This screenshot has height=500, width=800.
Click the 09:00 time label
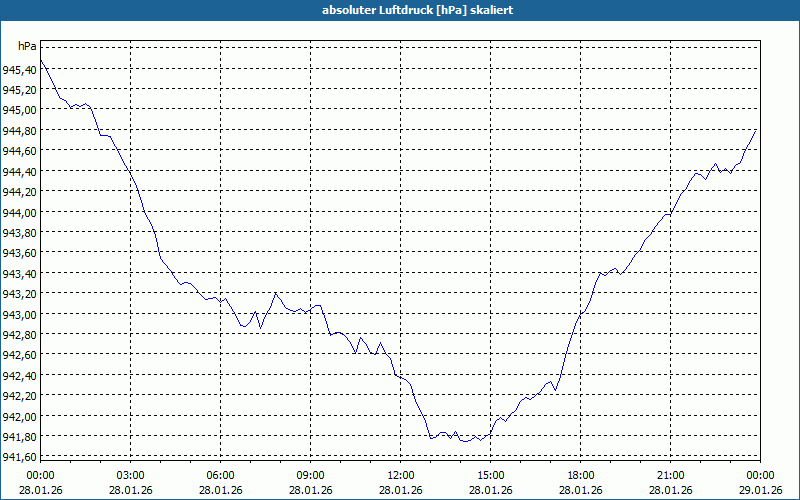tap(310, 476)
